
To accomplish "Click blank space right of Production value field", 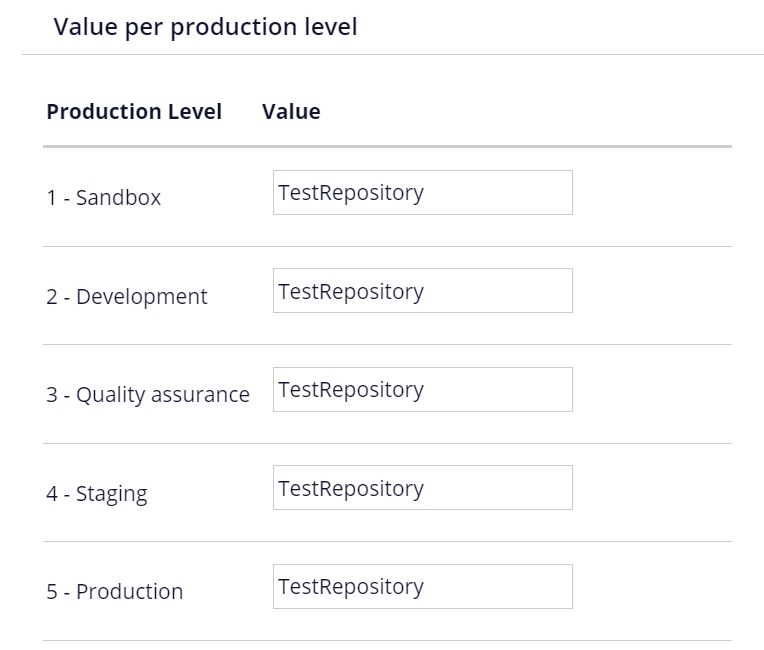I will click(x=652, y=587).
